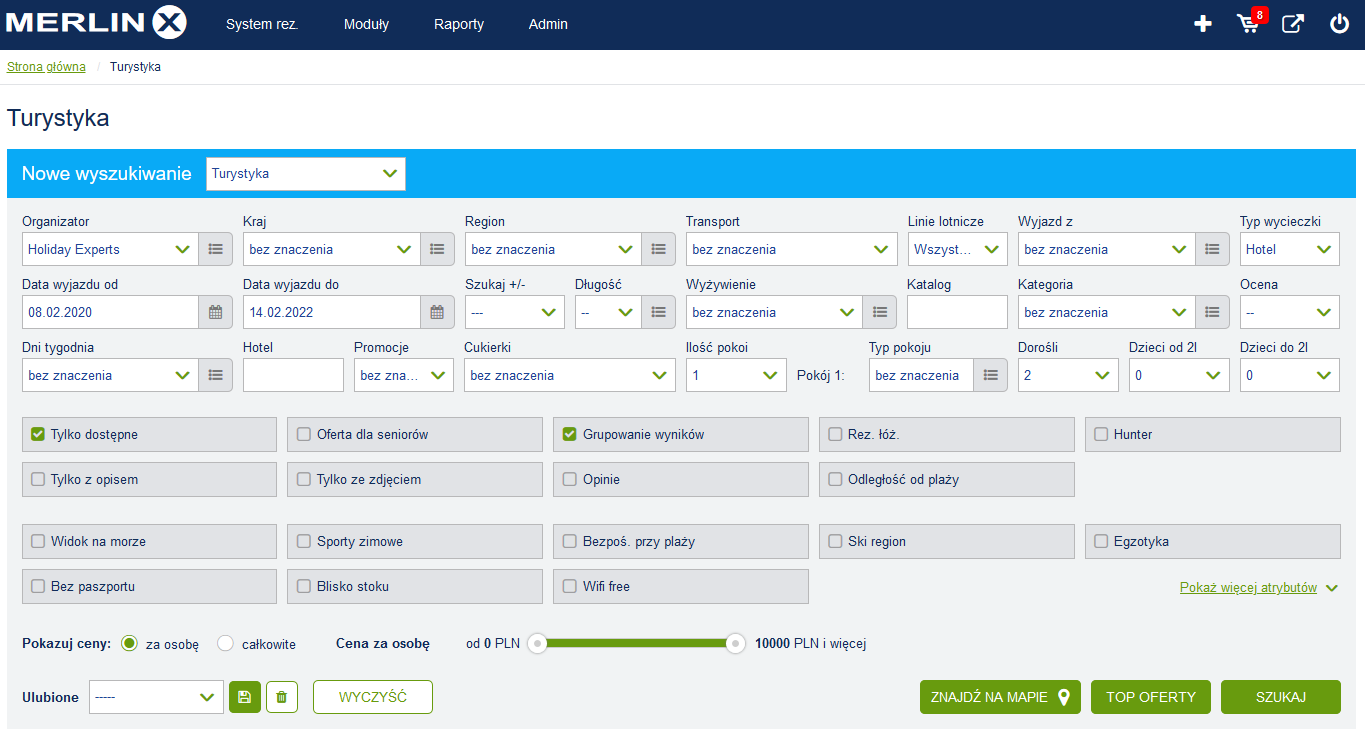Expand the Kraj dropdown
Image resolution: width=1365 pixels, height=735 pixels.
click(331, 249)
